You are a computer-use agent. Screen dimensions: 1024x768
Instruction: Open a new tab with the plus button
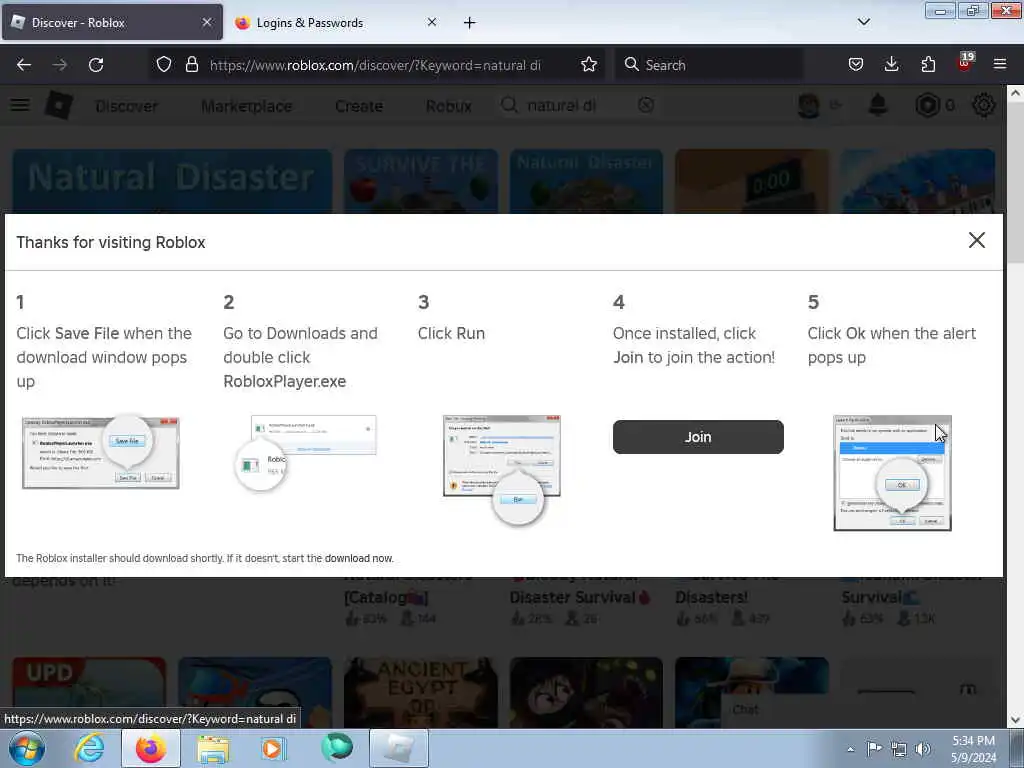[x=470, y=23]
